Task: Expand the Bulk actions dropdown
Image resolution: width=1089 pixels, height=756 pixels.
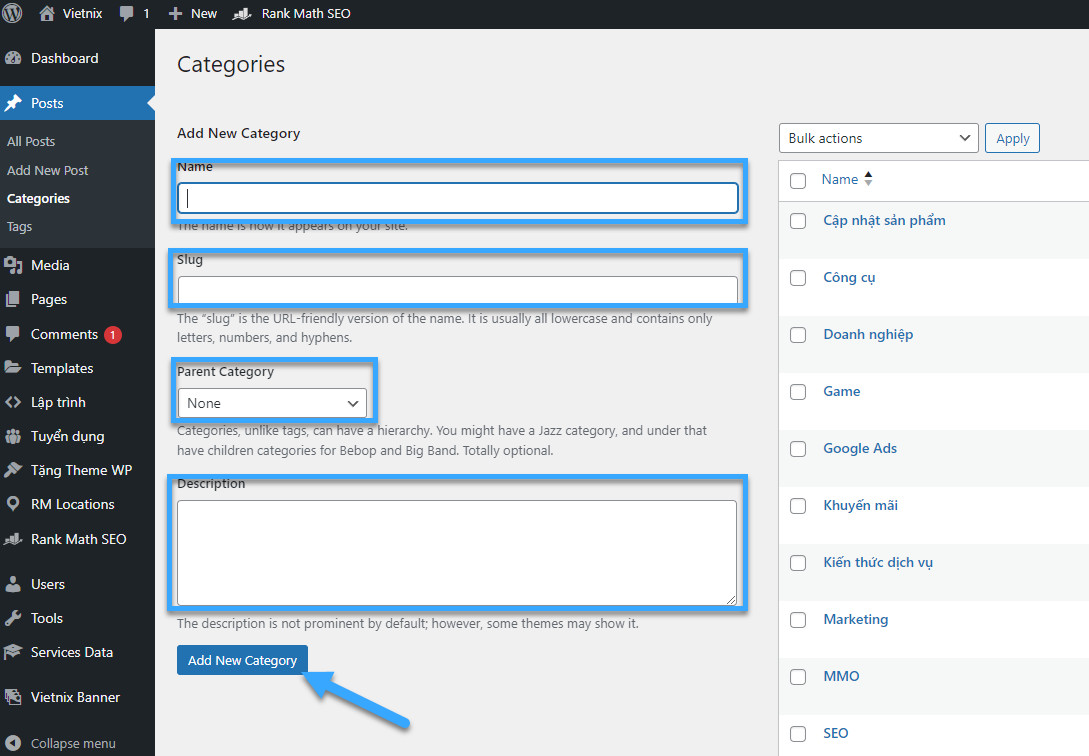Action: click(878, 138)
